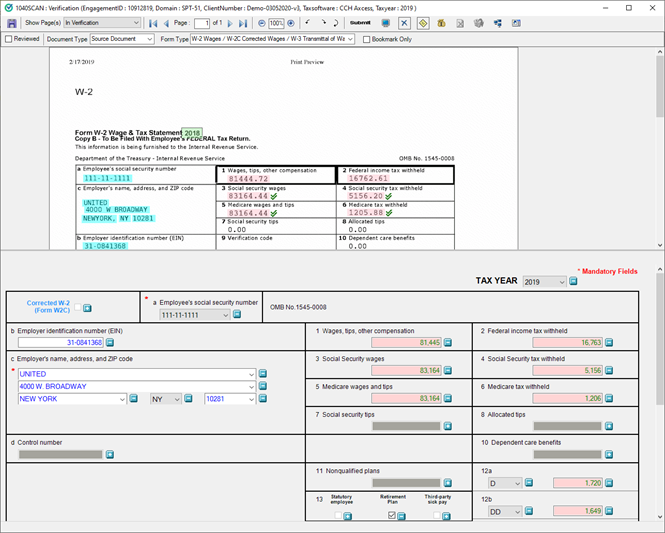The width and height of the screenshot is (665, 533).
Task: Click the Submit button
Action: click(x=359, y=22)
